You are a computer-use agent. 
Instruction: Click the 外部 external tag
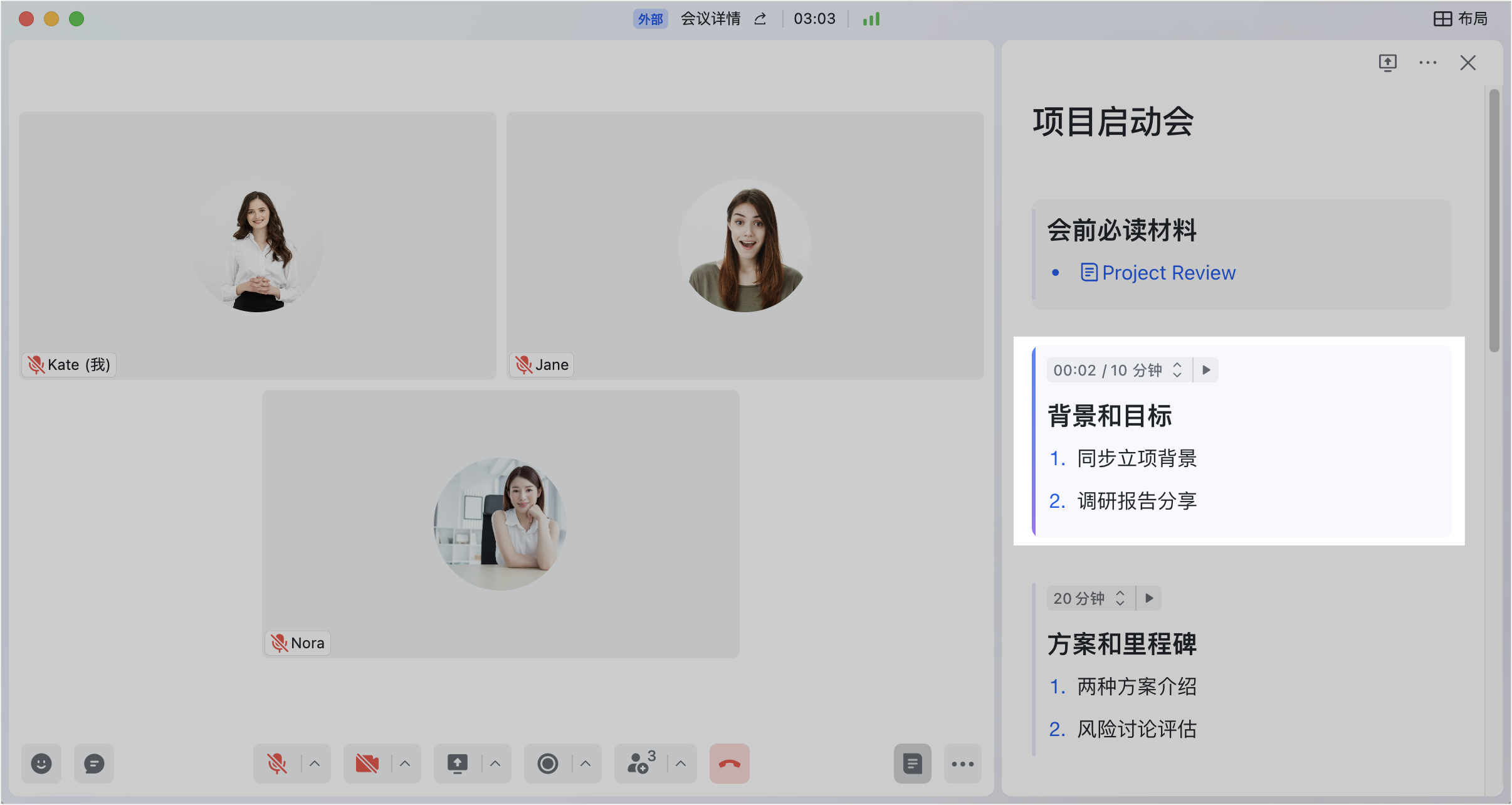(x=651, y=19)
